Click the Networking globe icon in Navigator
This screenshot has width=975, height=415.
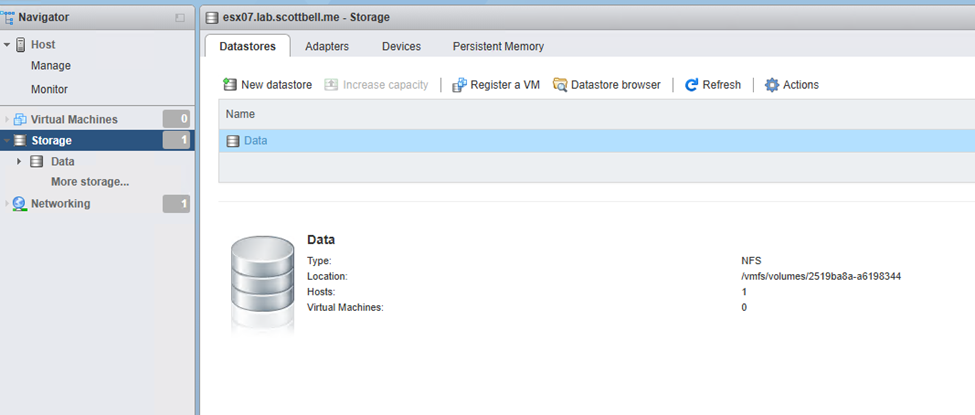(x=20, y=204)
